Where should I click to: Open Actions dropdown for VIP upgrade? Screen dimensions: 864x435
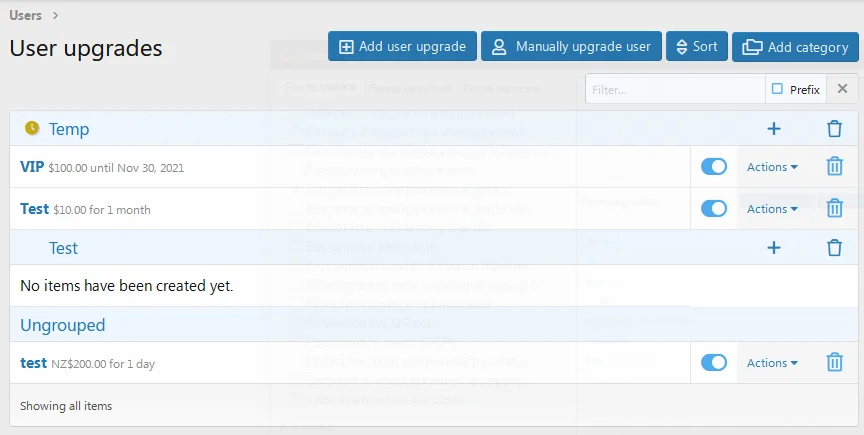[x=772, y=167]
